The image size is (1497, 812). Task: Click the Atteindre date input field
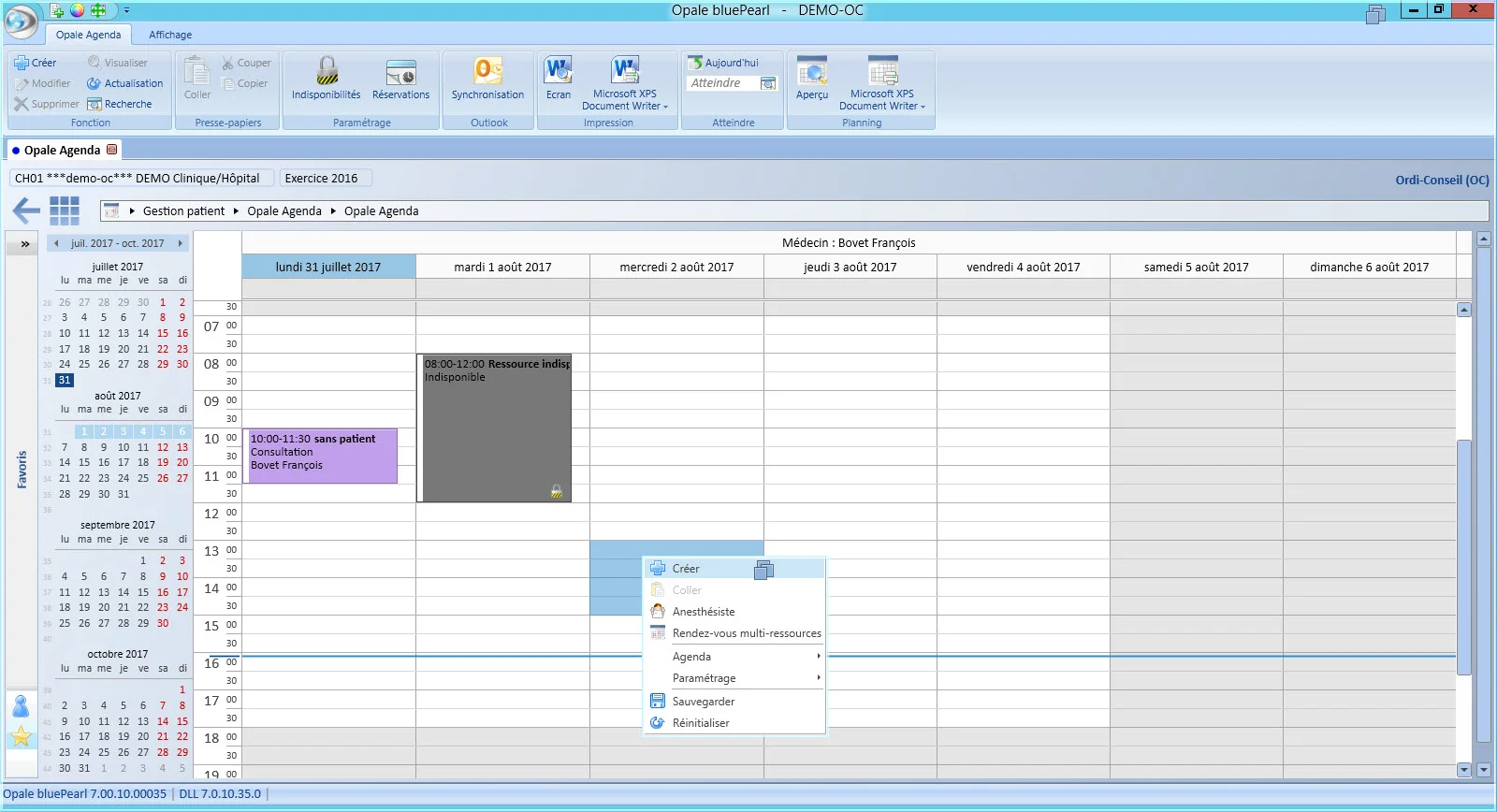[723, 83]
